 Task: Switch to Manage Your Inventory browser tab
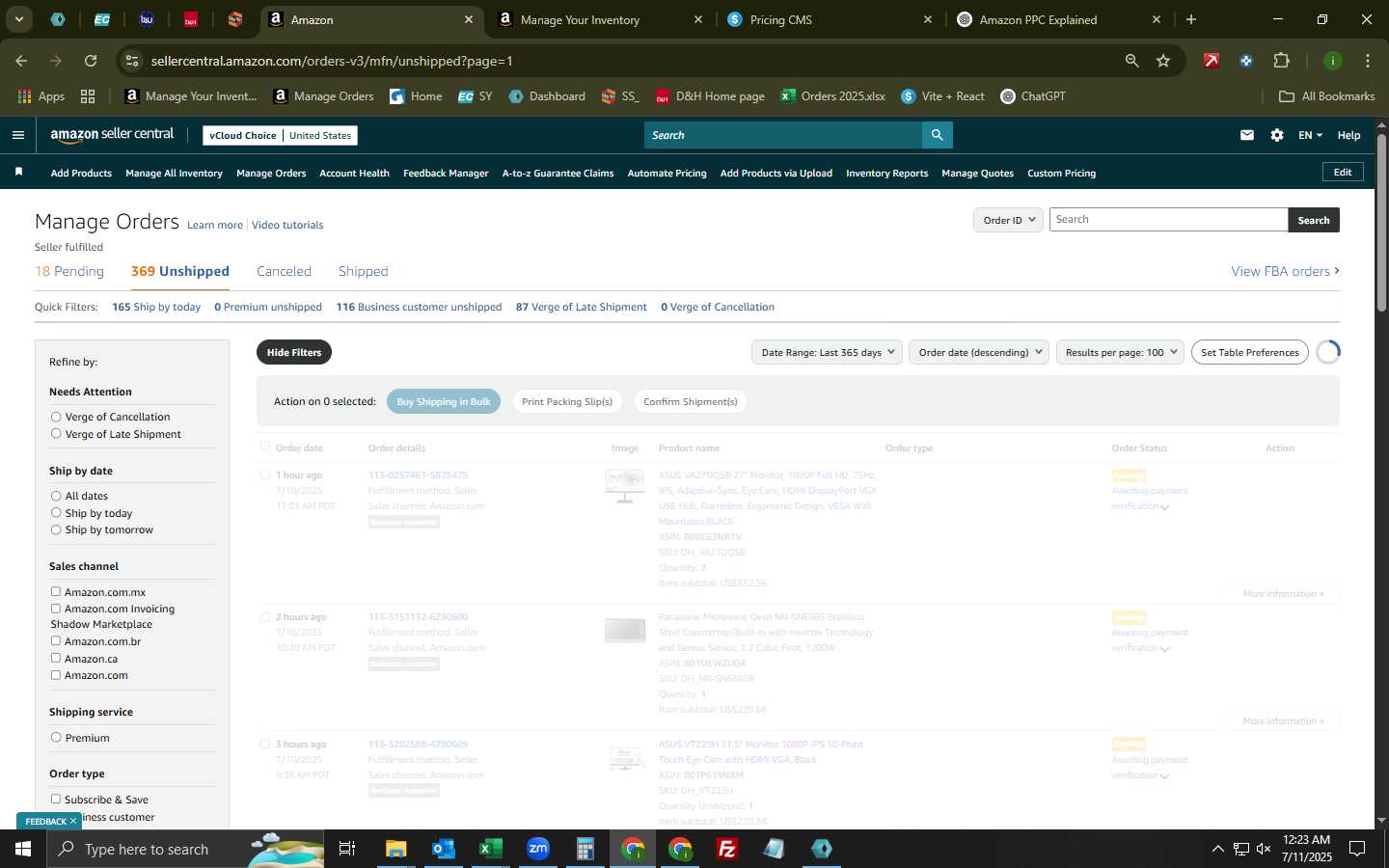click(x=598, y=19)
